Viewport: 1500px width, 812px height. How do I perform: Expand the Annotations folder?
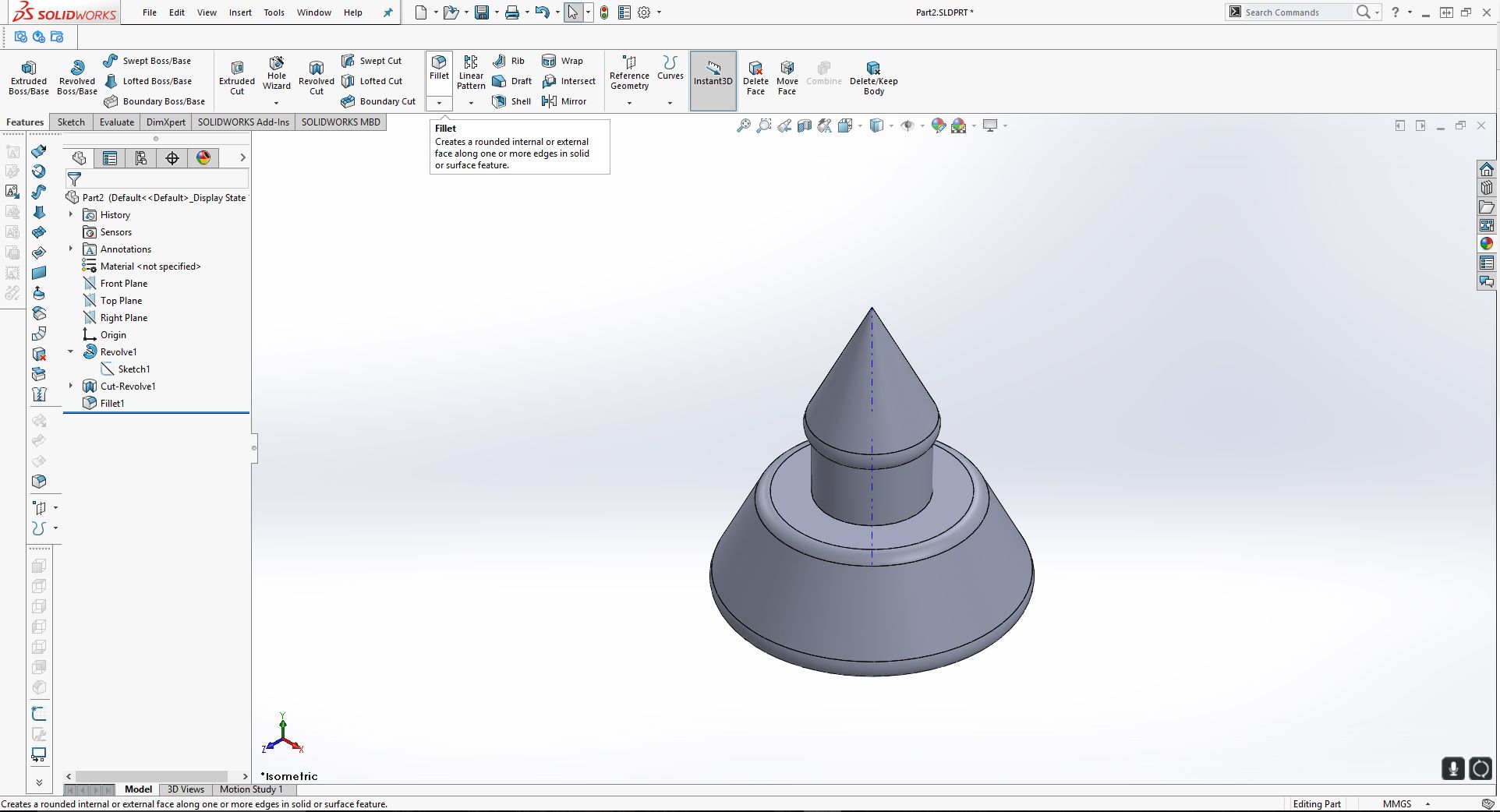click(x=71, y=249)
